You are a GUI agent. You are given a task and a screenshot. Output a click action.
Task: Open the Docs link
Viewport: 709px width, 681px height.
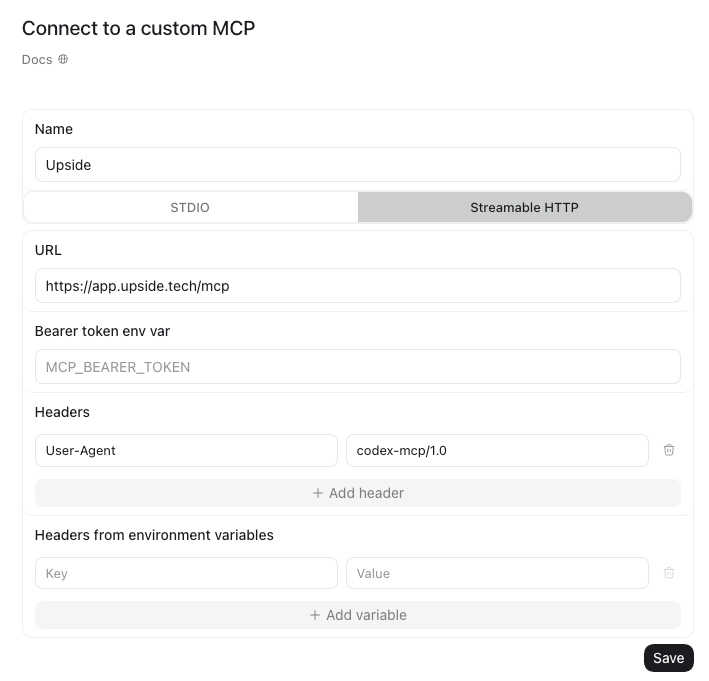pos(37,60)
